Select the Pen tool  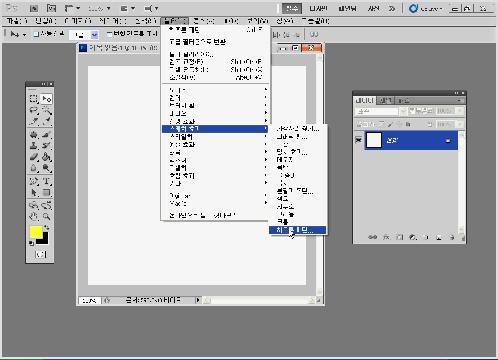(34, 182)
